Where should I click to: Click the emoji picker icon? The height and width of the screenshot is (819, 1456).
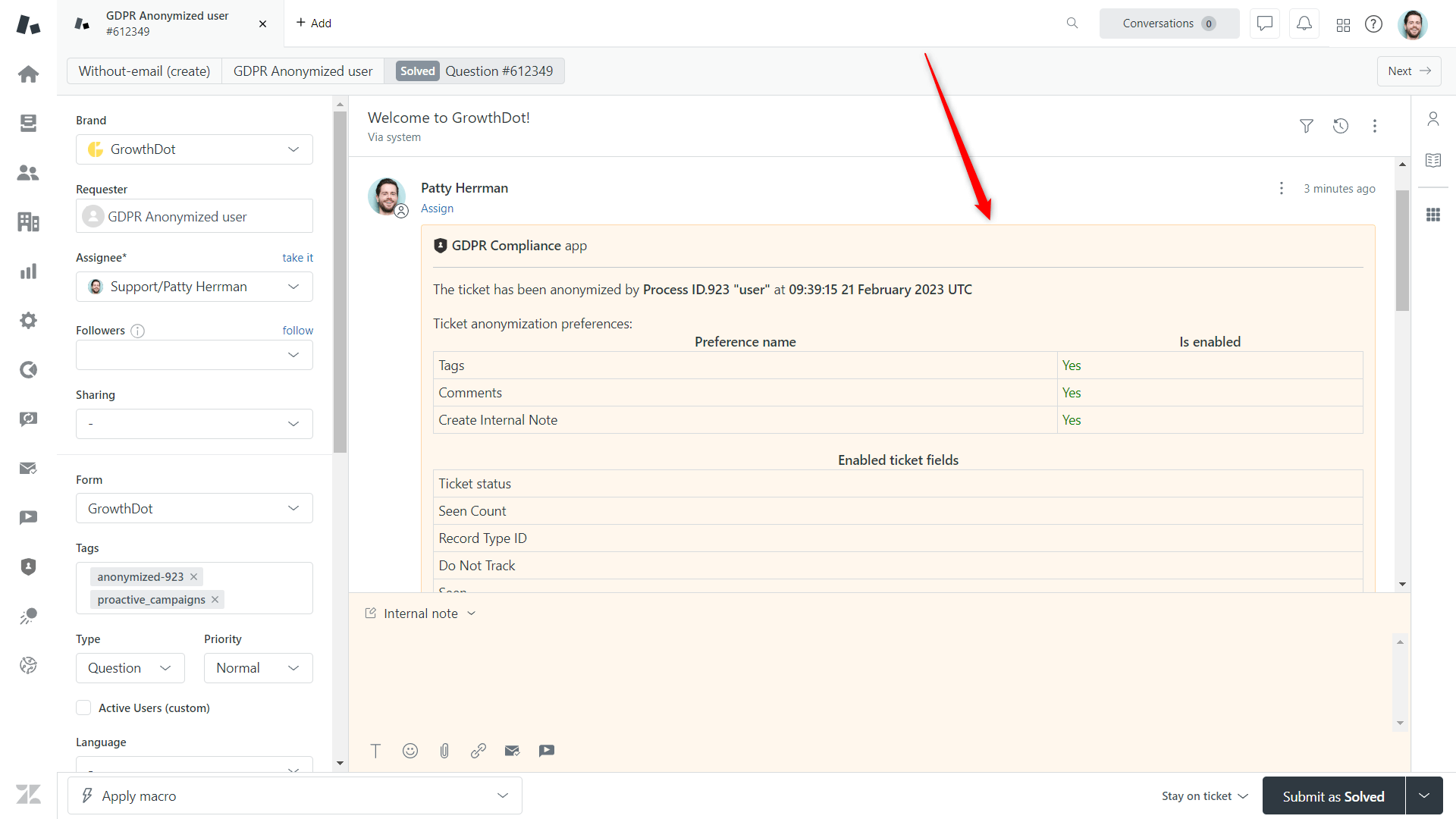click(x=410, y=750)
